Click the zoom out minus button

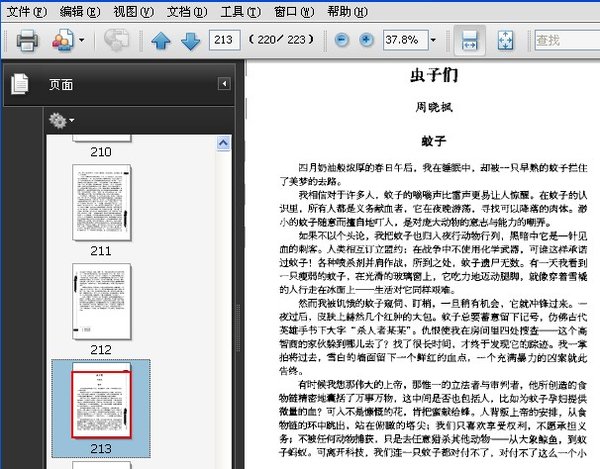coord(342,40)
